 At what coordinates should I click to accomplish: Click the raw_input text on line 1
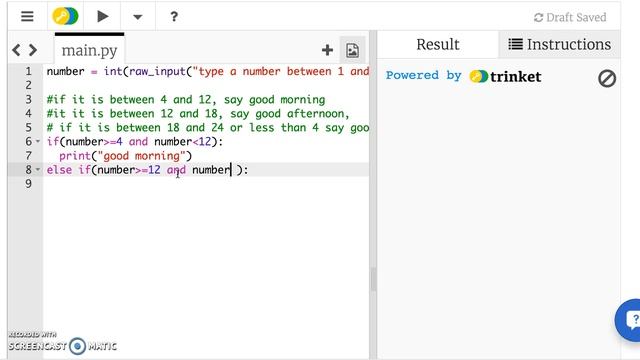point(157,71)
